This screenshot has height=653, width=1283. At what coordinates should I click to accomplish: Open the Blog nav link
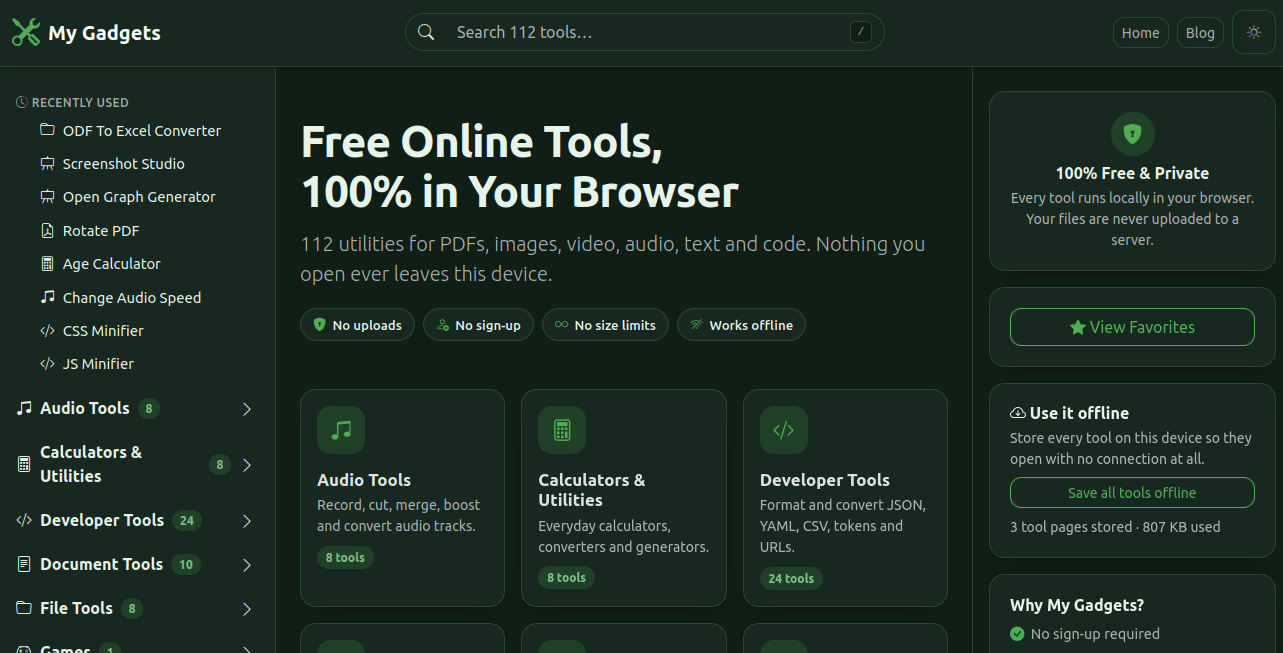pos(1200,32)
